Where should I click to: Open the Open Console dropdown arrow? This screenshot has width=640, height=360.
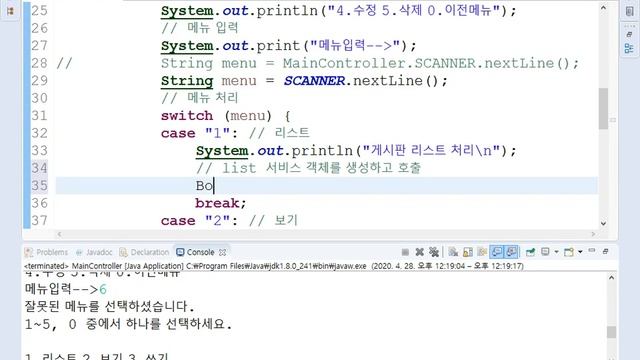coord(580,252)
